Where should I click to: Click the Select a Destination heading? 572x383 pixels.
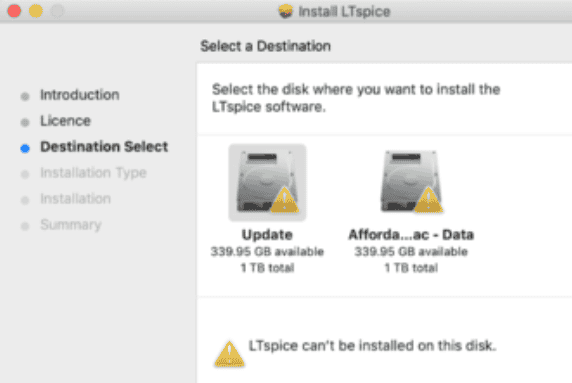coord(265,46)
